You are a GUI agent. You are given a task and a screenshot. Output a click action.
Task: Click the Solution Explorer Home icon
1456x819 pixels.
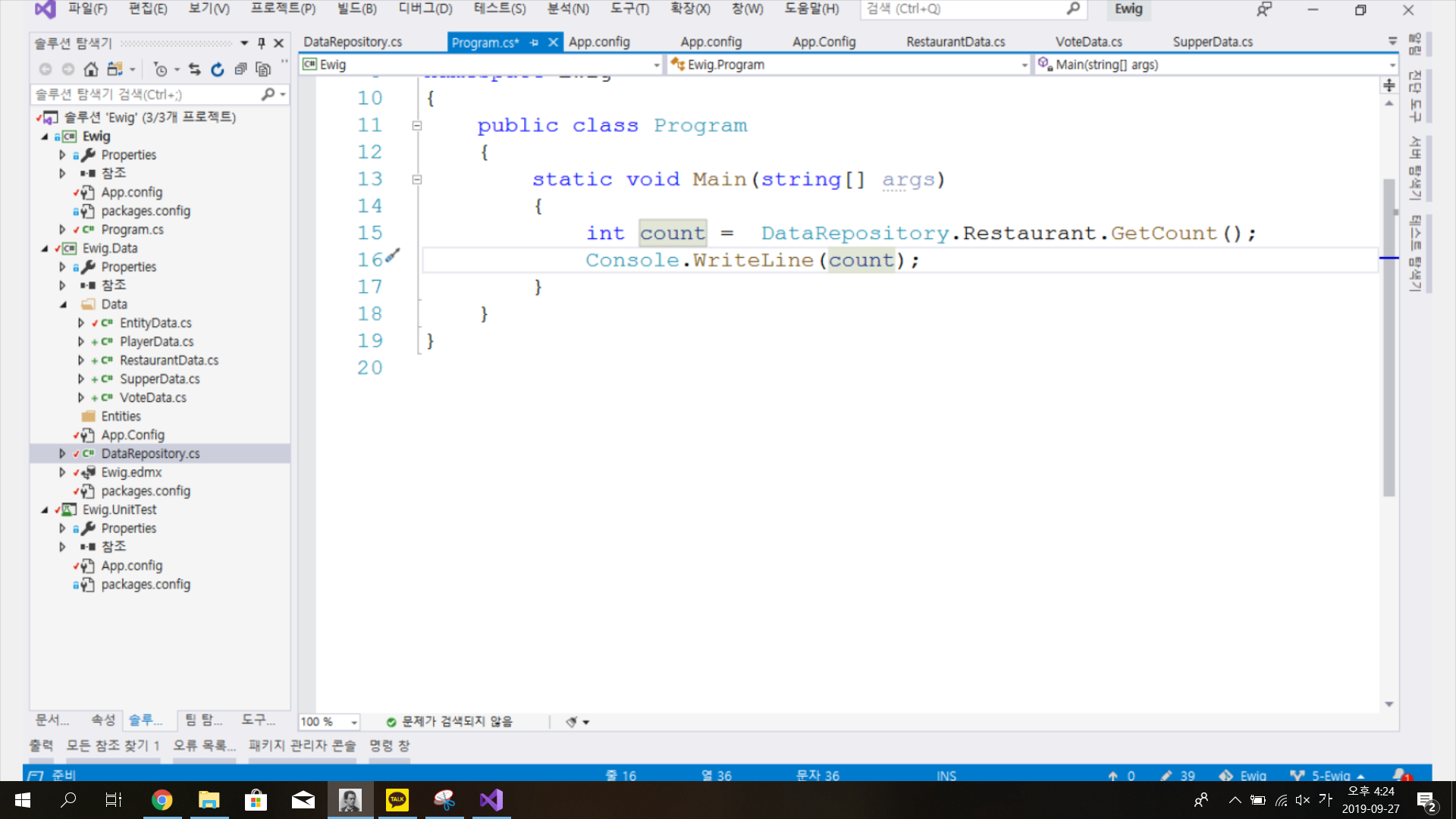[91, 70]
